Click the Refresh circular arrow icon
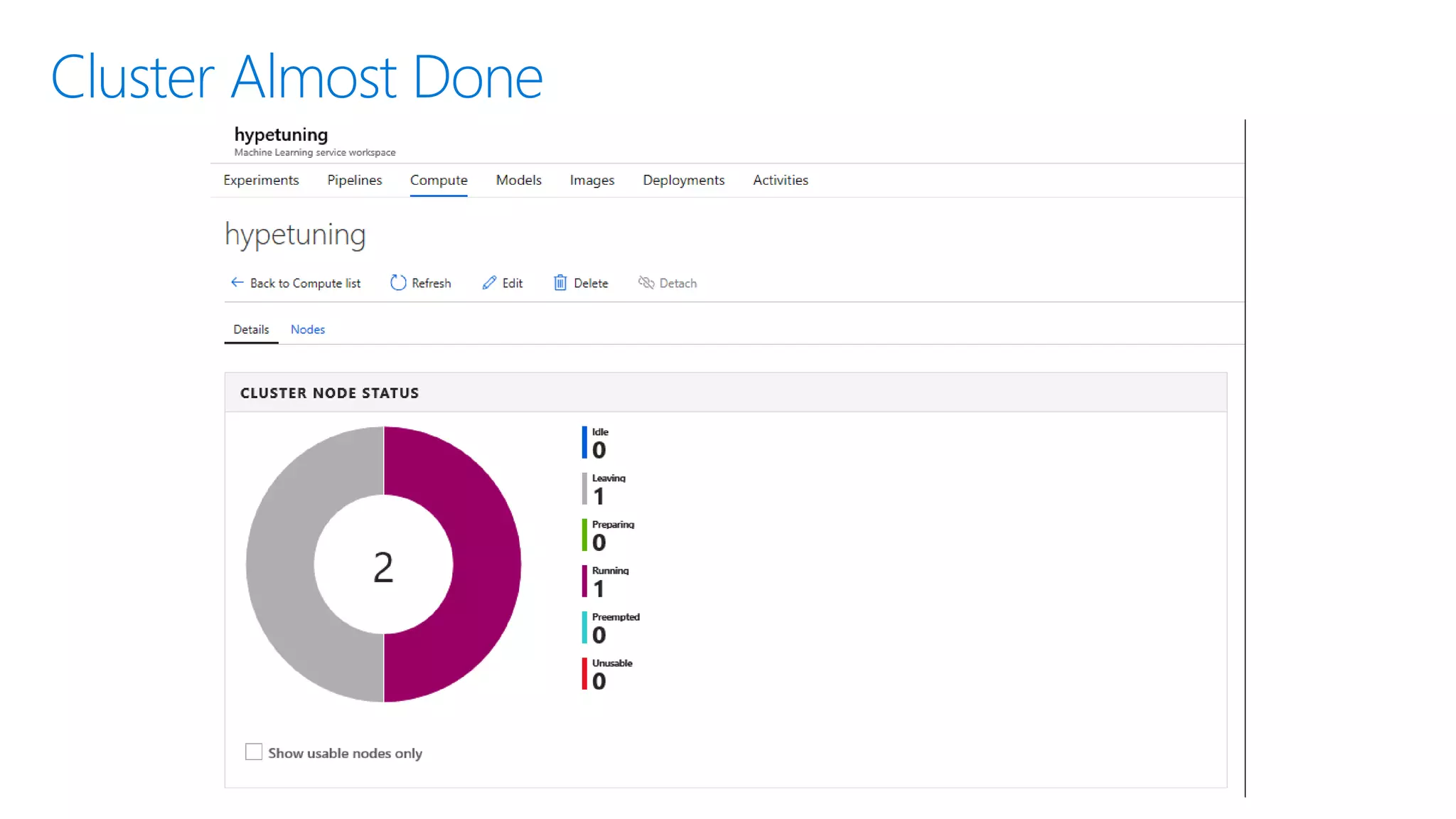The image size is (1456, 819). (x=398, y=283)
